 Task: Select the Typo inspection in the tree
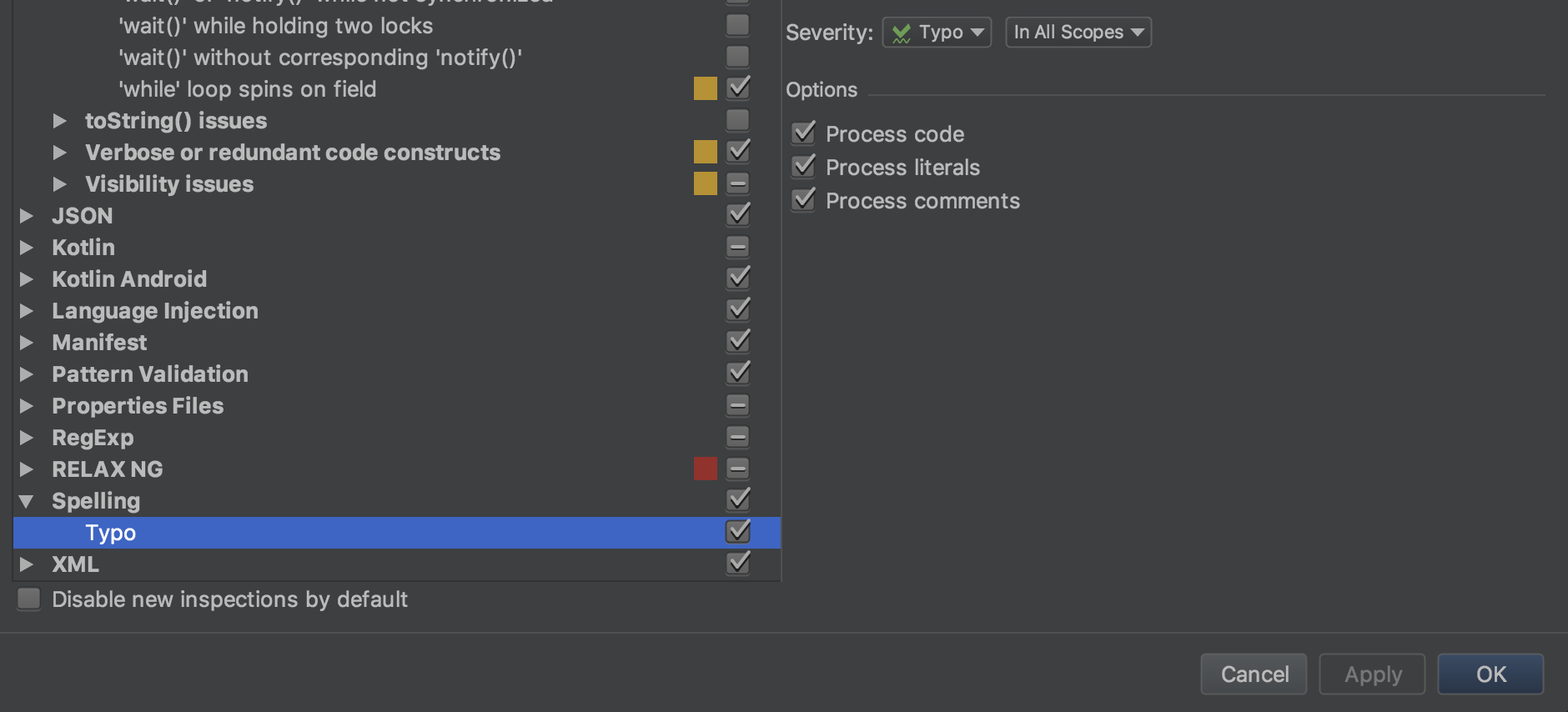[109, 532]
